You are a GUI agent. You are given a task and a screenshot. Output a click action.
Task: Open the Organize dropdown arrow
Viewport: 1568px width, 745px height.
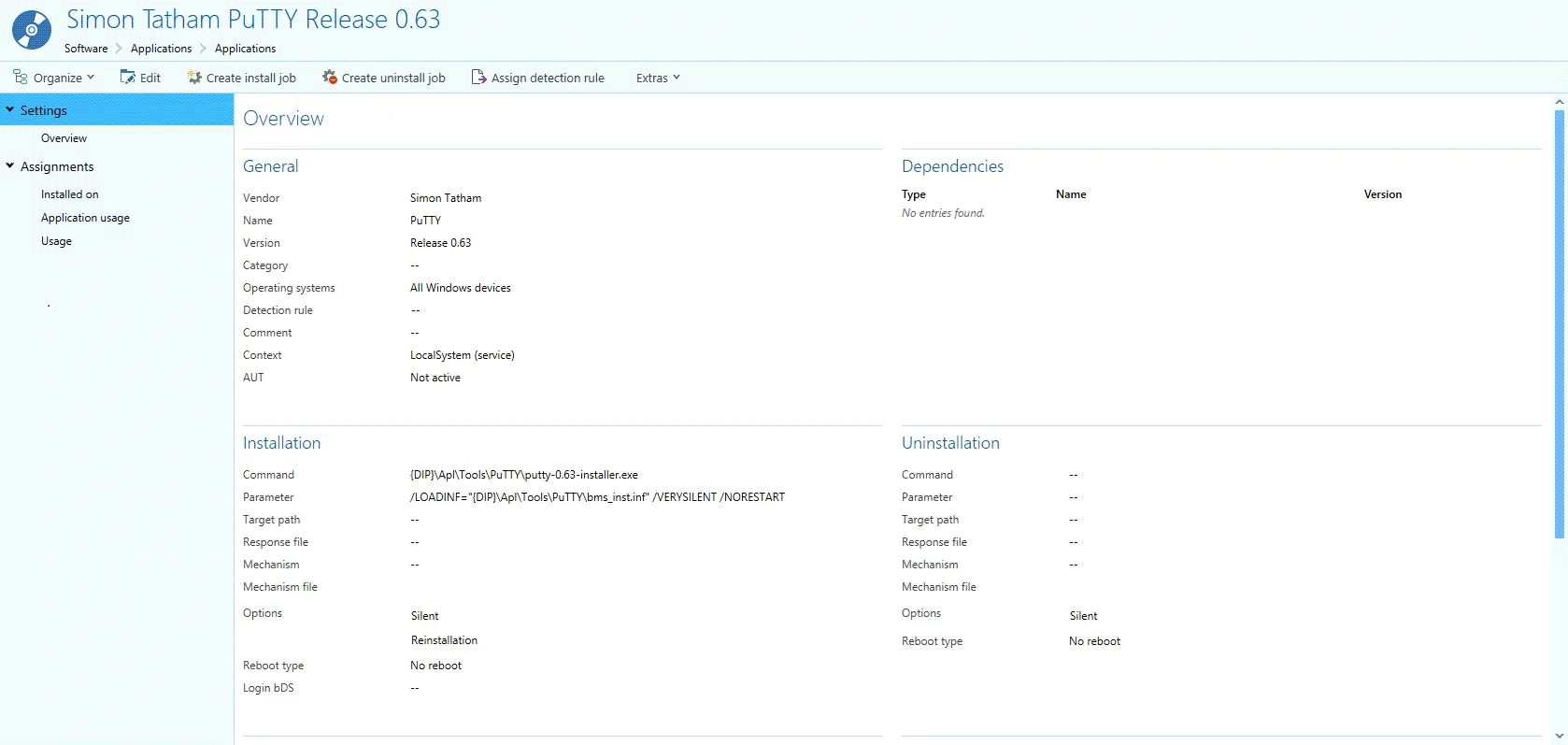[91, 78]
